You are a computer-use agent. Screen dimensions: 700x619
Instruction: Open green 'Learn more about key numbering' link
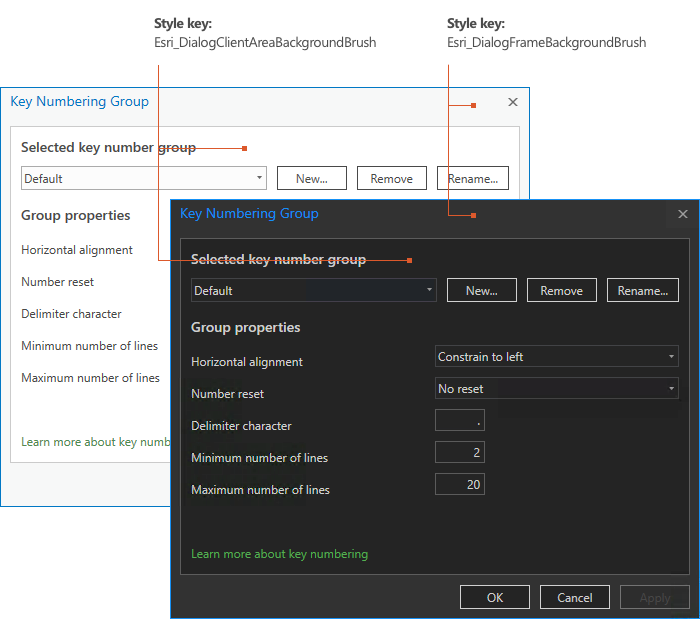click(x=279, y=554)
